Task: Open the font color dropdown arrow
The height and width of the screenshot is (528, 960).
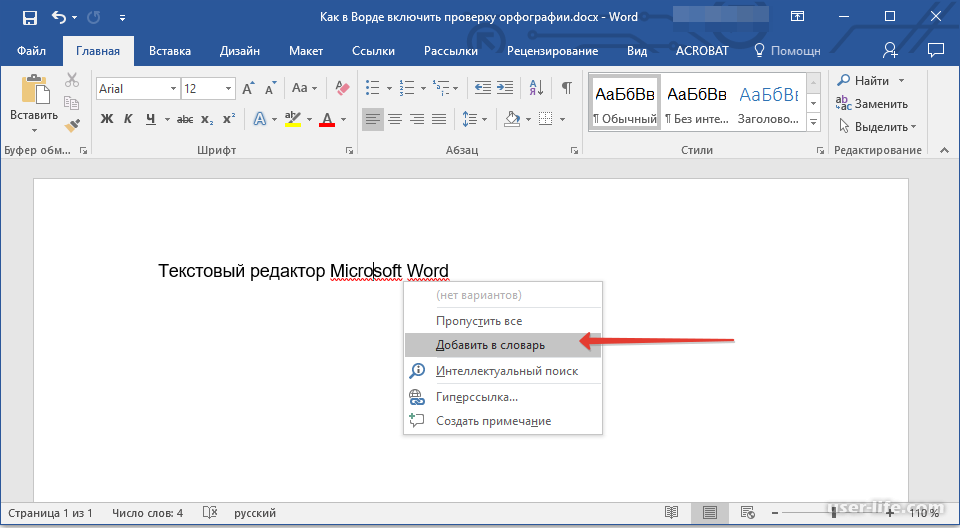Action: [x=343, y=119]
